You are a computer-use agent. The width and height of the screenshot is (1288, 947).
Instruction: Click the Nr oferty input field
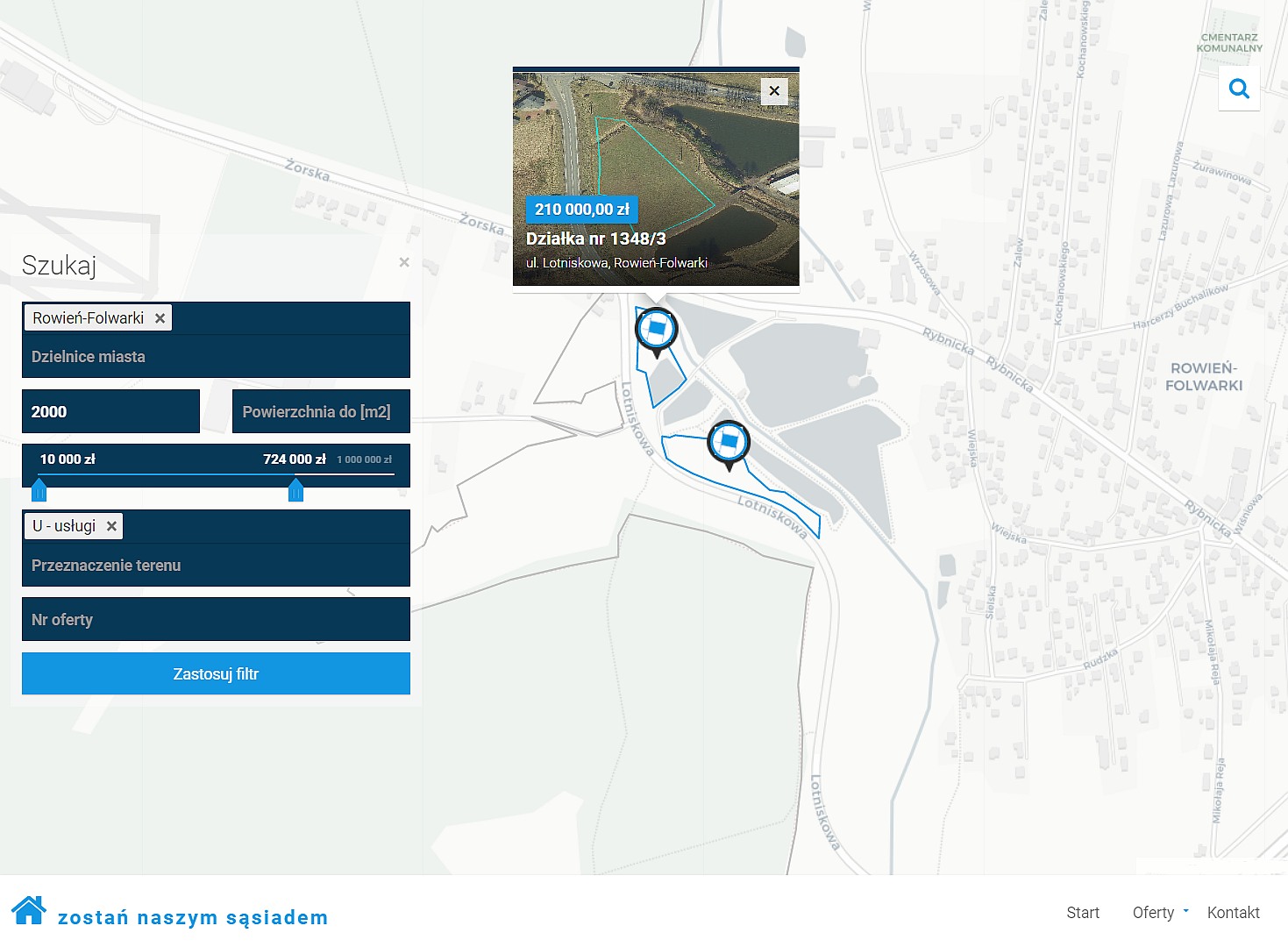[216, 619]
